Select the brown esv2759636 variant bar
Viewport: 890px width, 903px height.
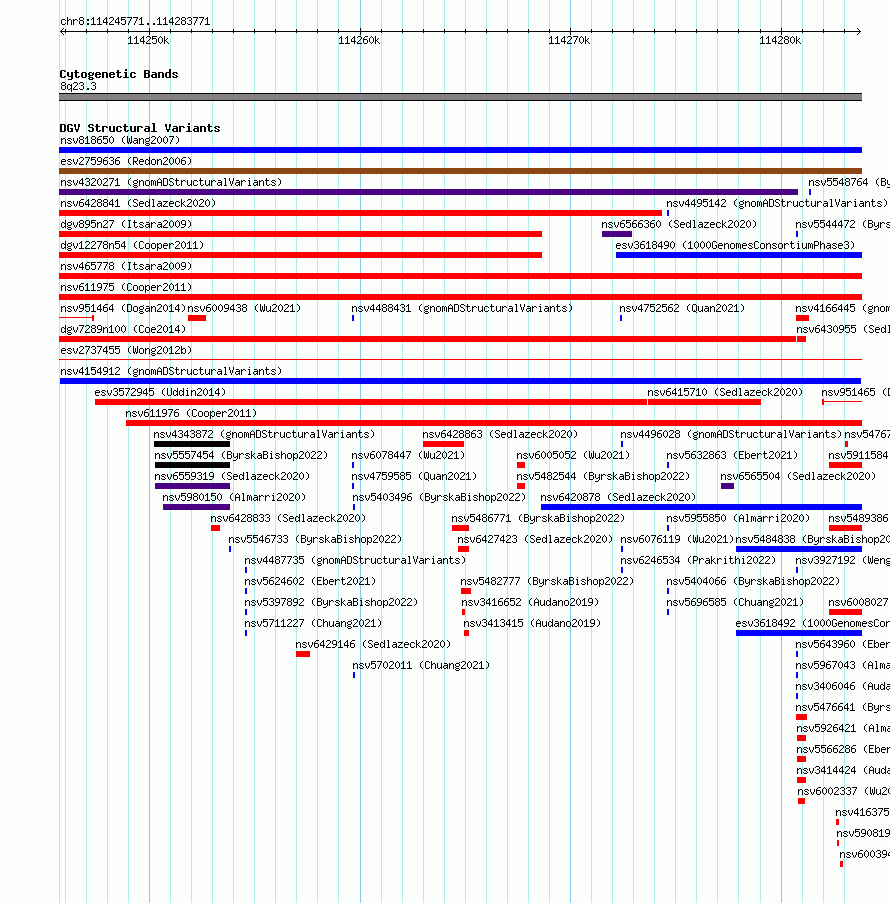pyautogui.click(x=460, y=171)
